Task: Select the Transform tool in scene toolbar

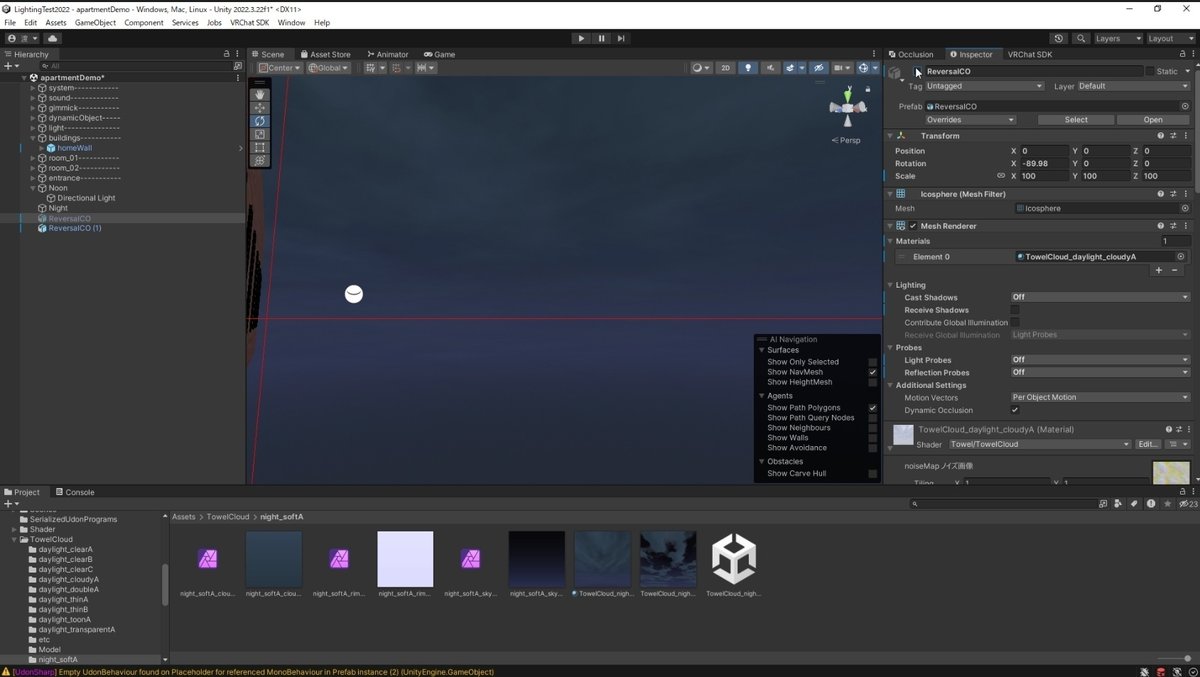Action: click(260, 160)
